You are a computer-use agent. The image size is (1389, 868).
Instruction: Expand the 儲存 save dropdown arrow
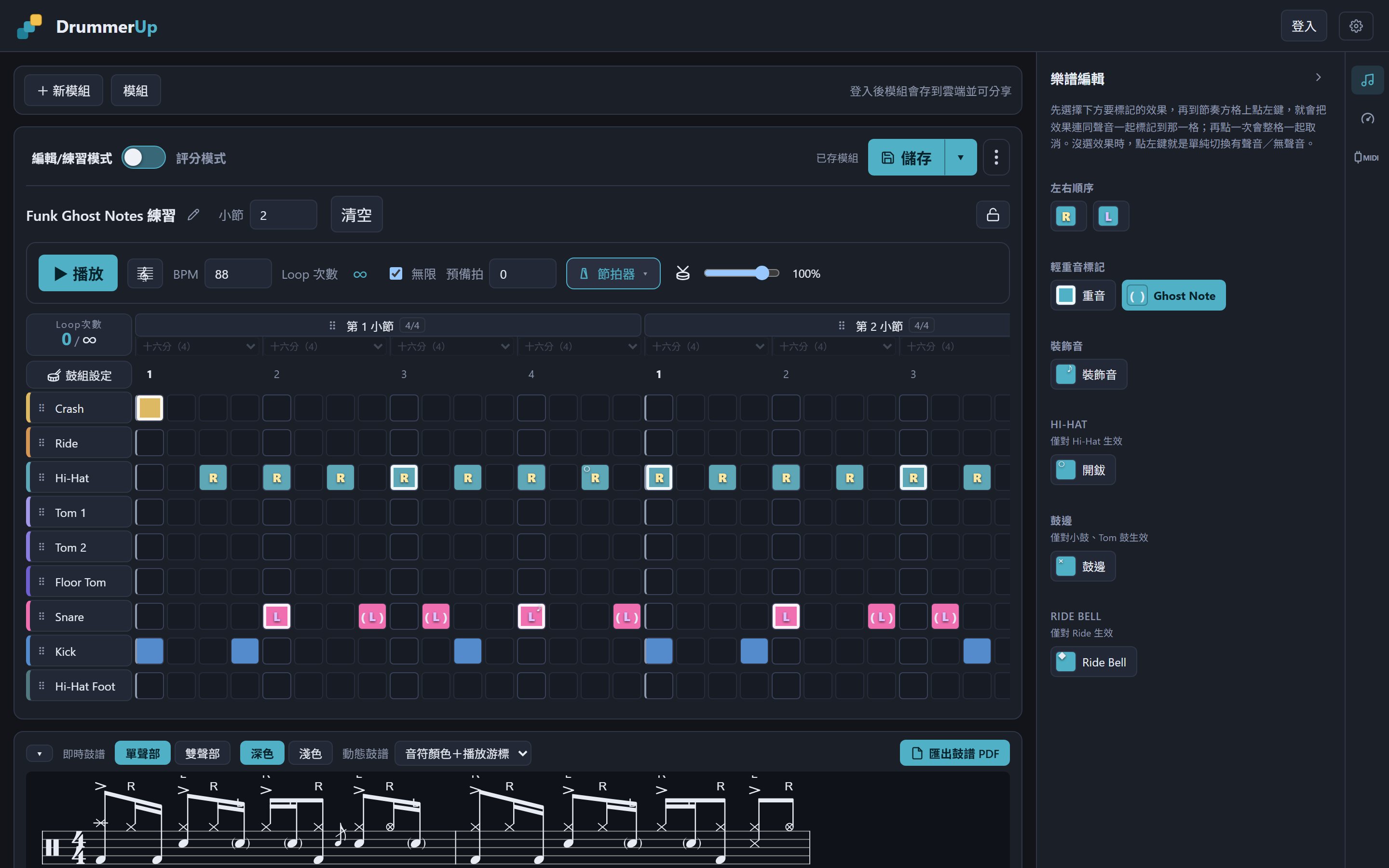(x=960, y=157)
